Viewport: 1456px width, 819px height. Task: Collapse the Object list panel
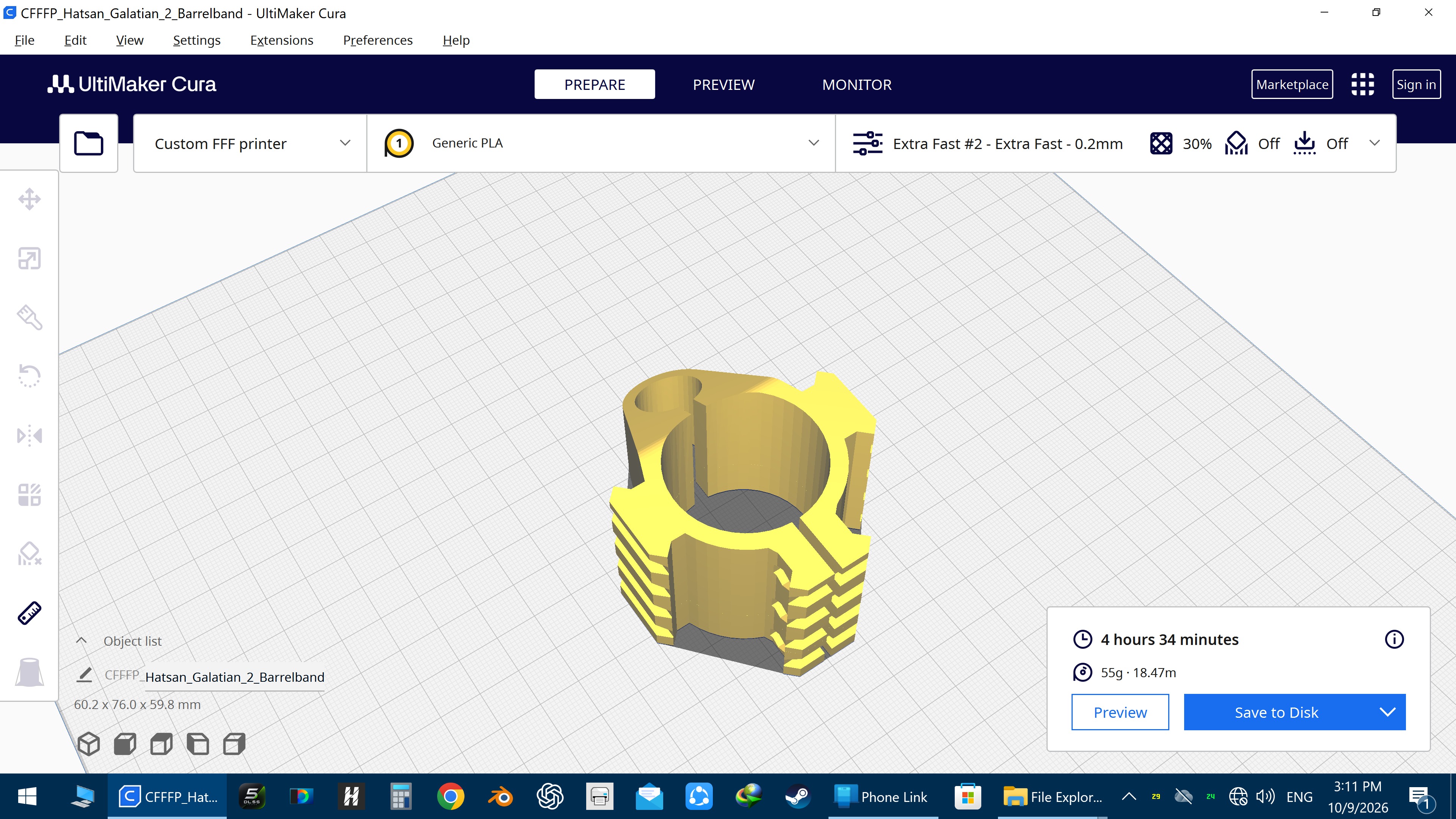(82, 640)
